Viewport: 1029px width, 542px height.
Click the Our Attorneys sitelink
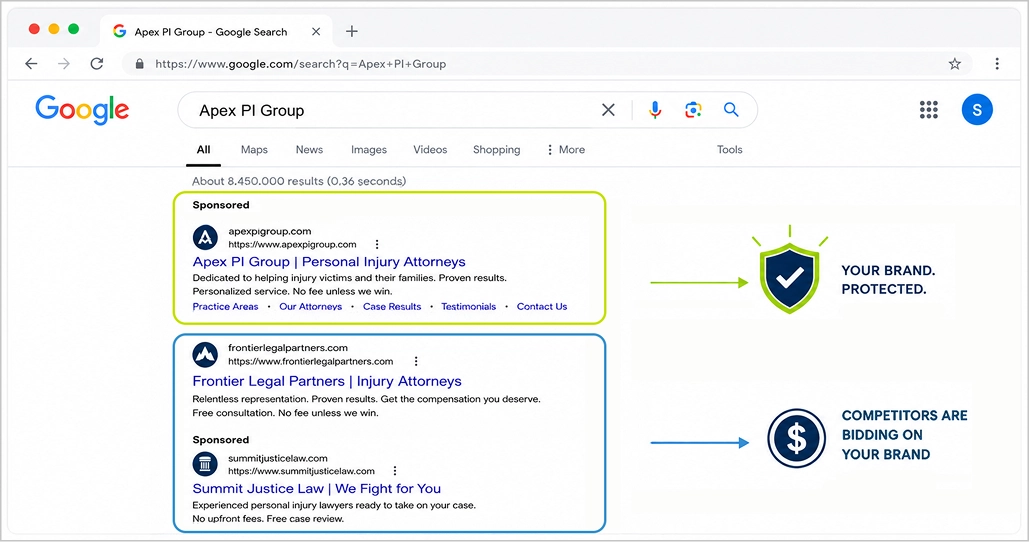(310, 306)
